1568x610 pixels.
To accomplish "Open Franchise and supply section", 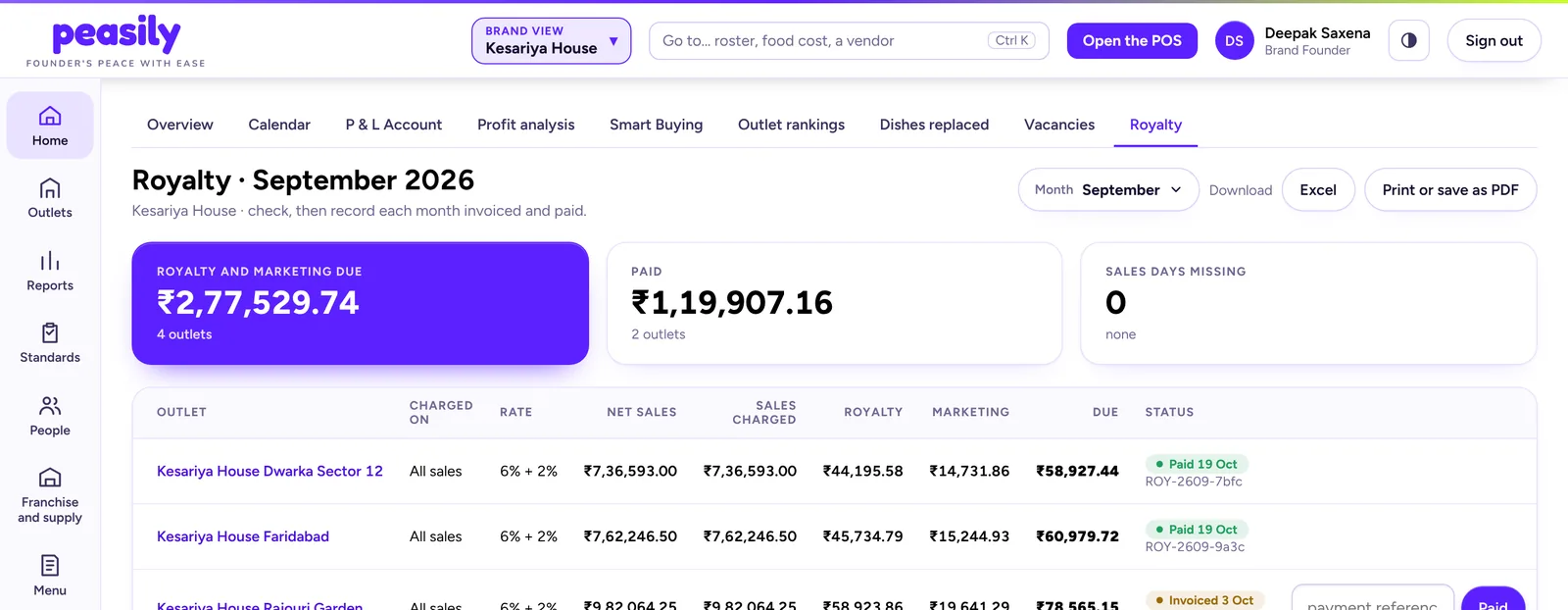I will point(50,495).
